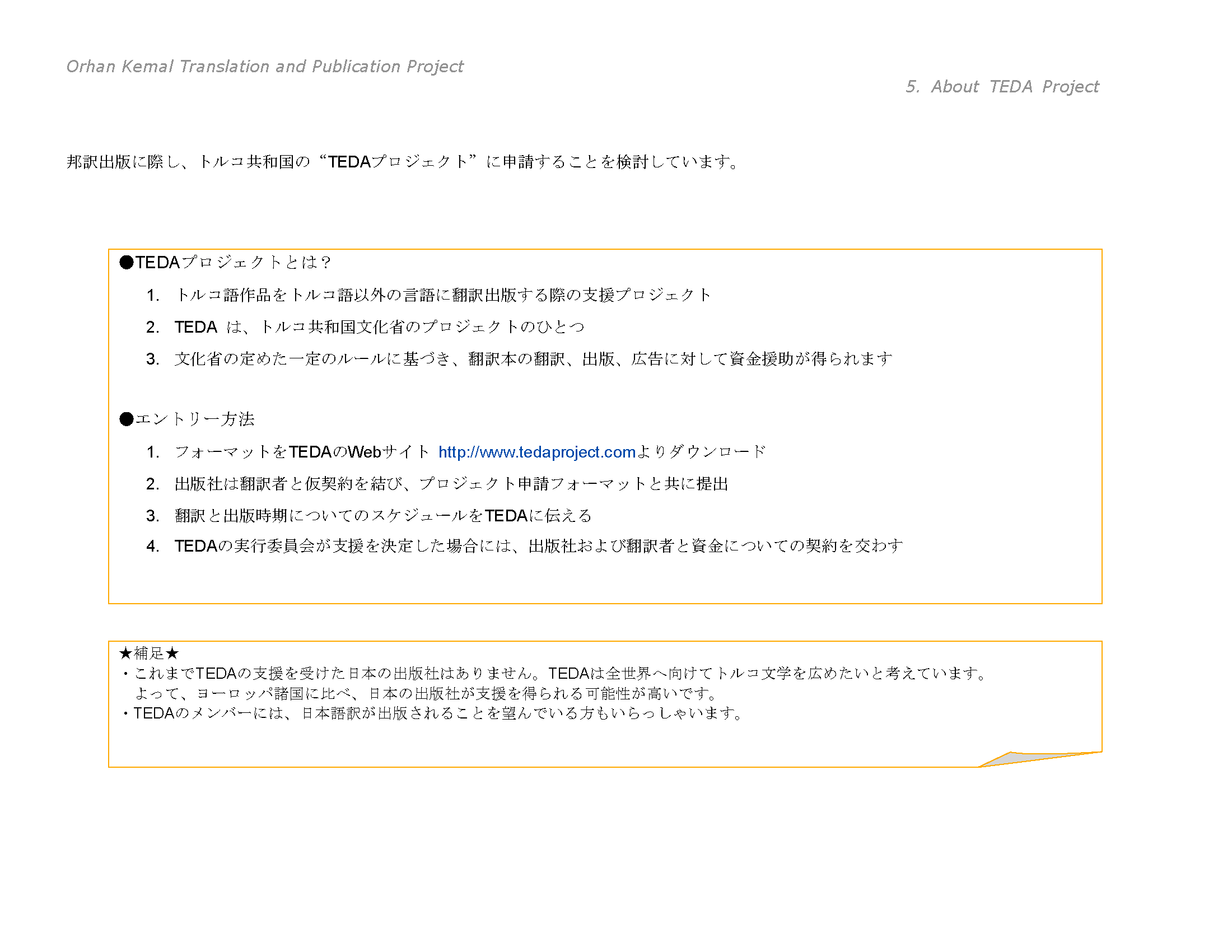The width and height of the screenshot is (1232, 952).
Task: Click list item '翻訳と出版時期についてのスケジュールをTEDAに伝える'
Action: click(x=383, y=516)
